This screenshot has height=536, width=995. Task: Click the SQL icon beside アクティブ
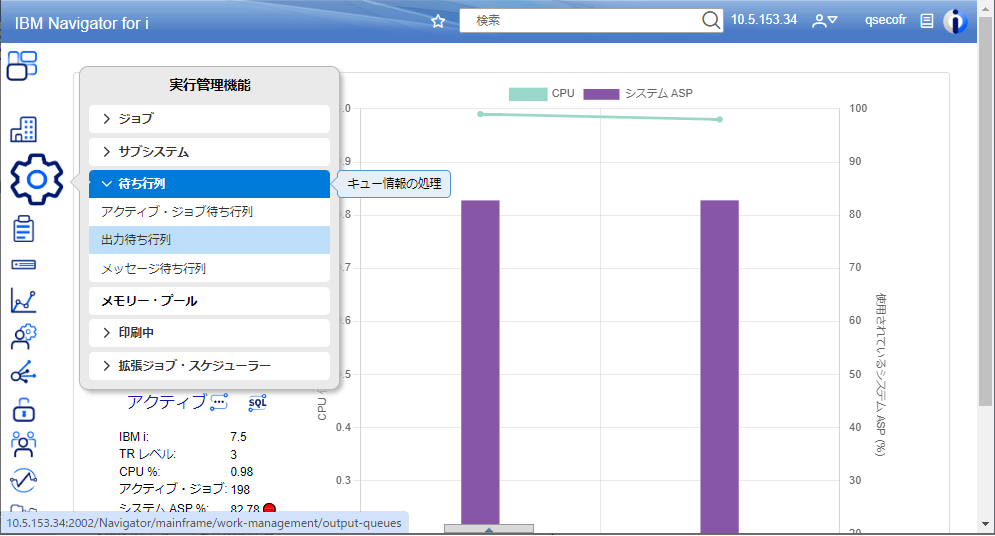[258, 403]
